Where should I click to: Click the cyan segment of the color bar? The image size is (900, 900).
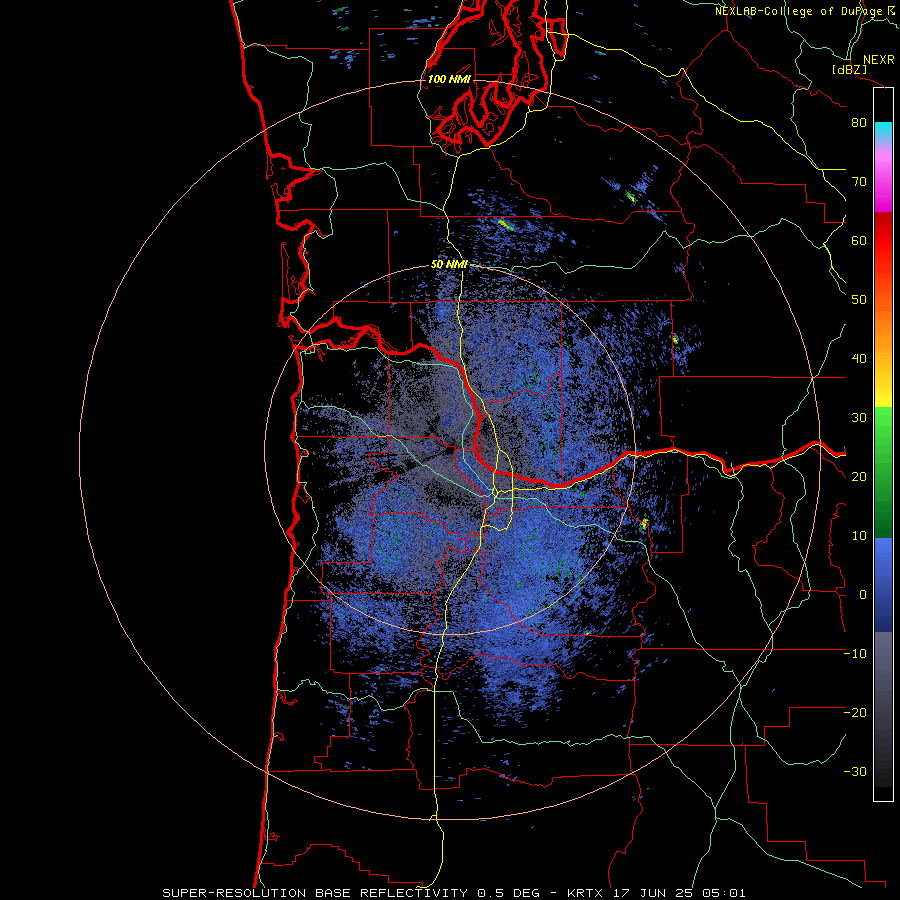(x=883, y=131)
